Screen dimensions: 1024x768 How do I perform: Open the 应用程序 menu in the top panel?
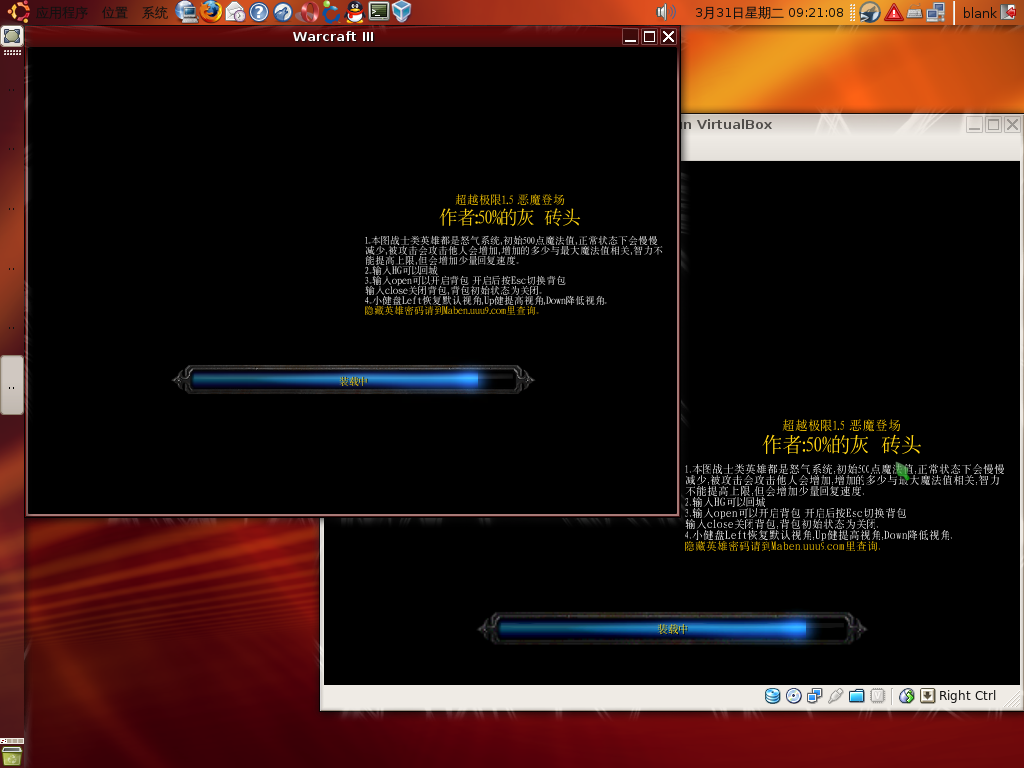click(x=61, y=12)
